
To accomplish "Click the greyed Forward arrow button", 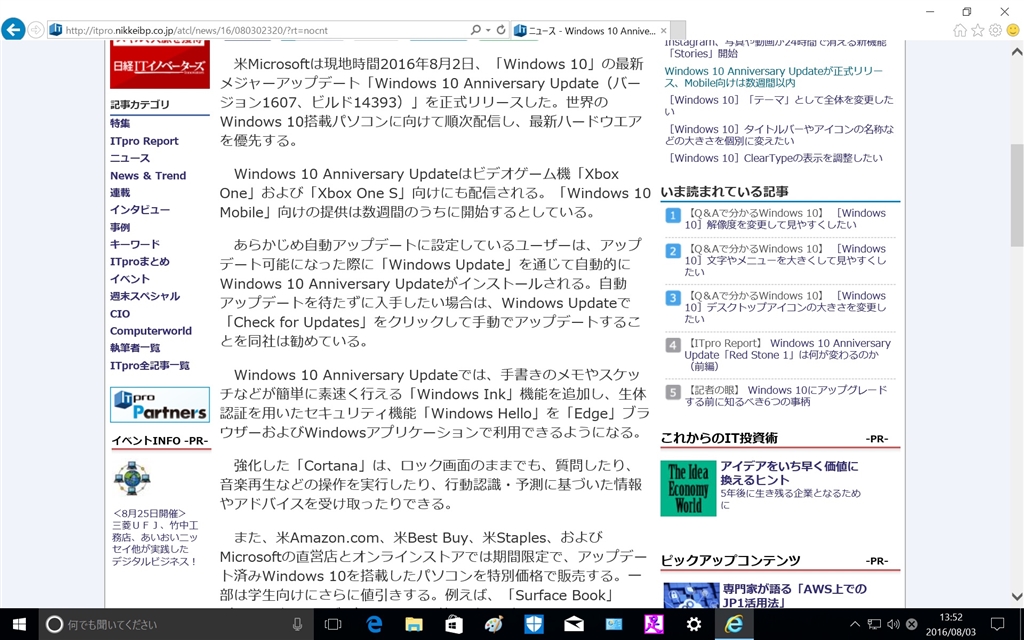I will (36, 30).
